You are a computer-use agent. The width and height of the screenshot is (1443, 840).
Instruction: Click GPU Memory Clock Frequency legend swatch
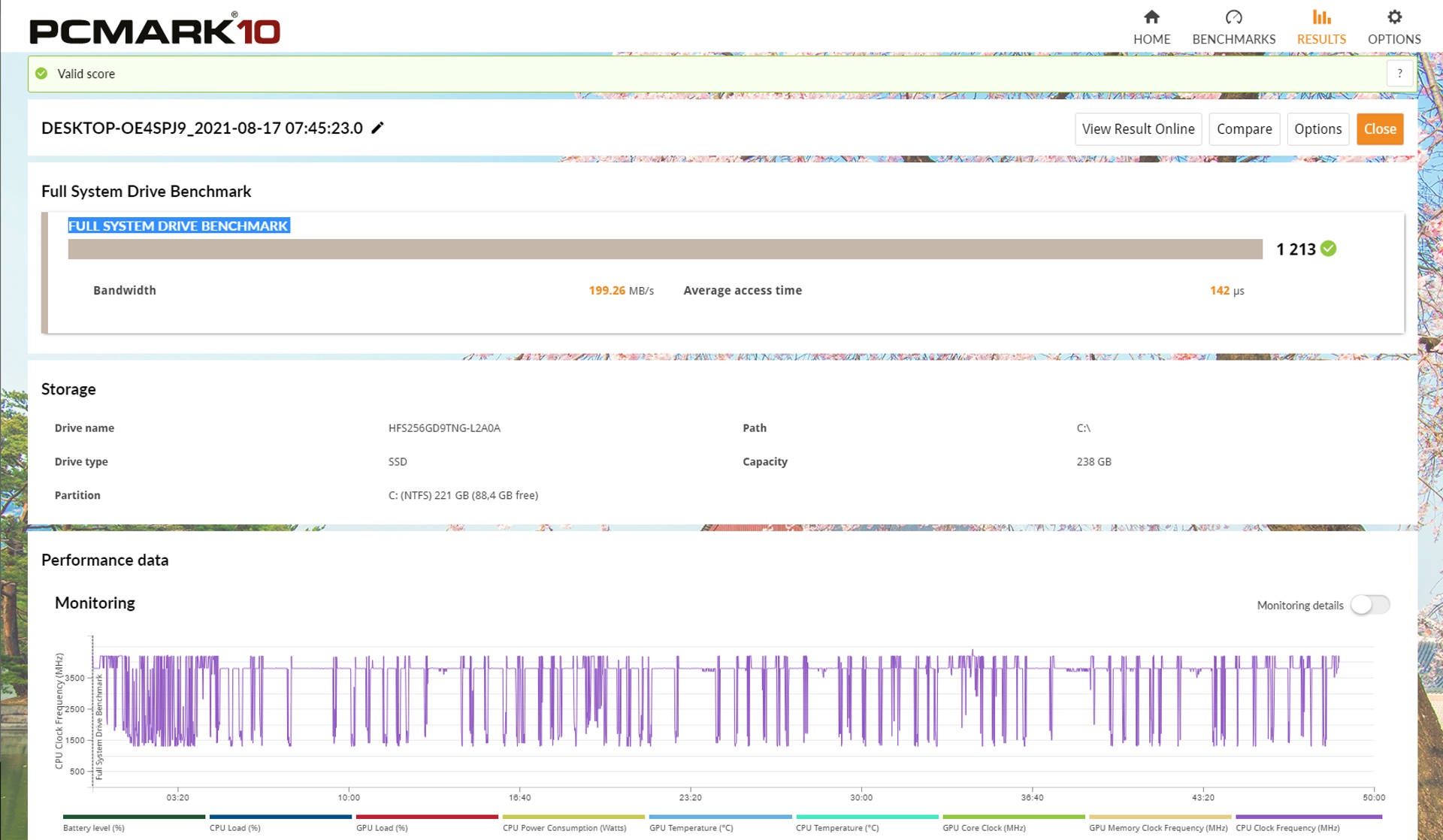coord(1160,817)
